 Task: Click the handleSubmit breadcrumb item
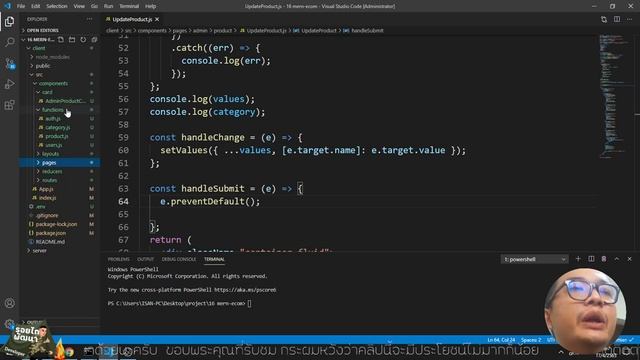[367, 31]
